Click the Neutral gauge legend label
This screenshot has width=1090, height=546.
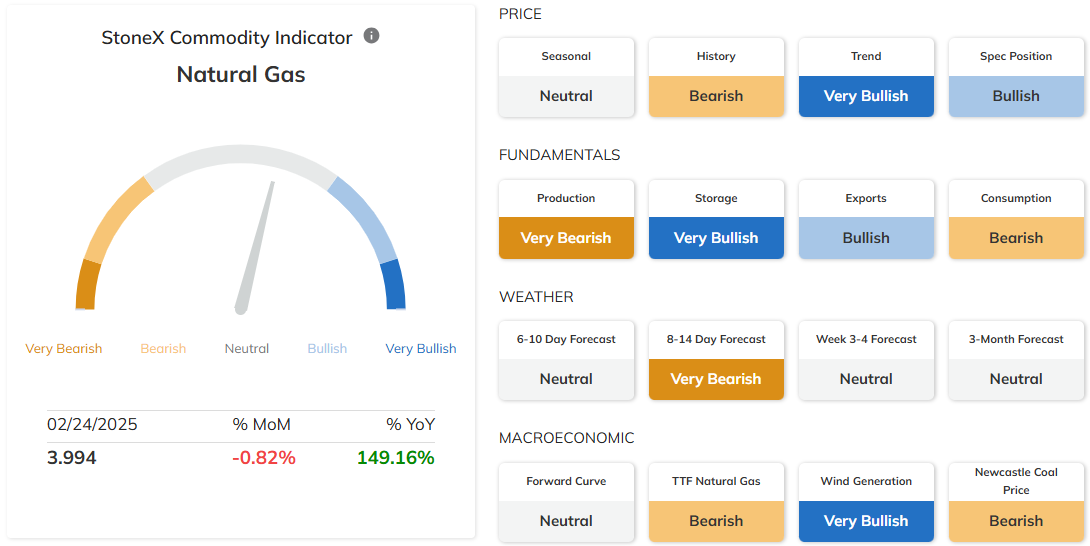(247, 348)
